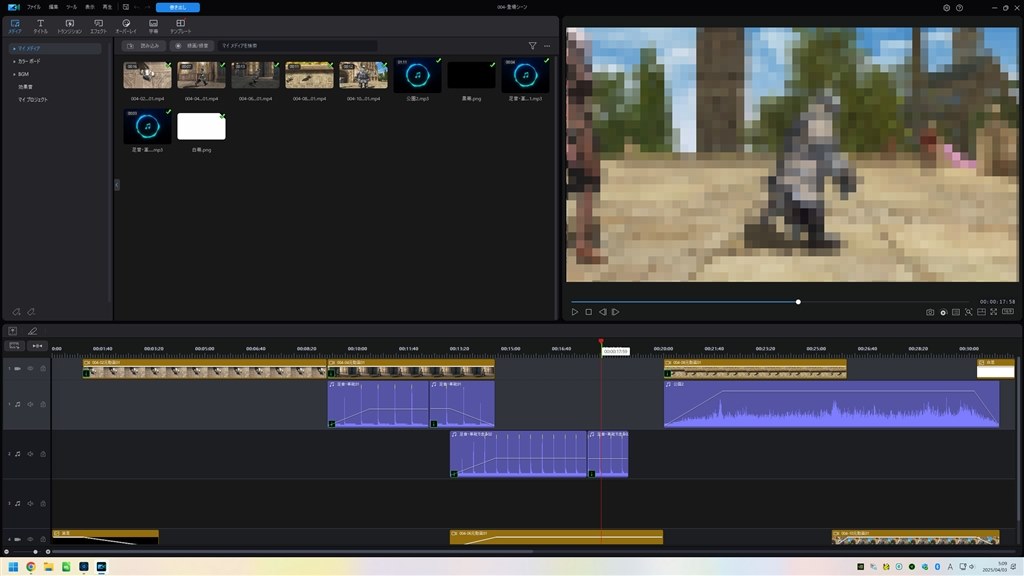Click the snapshot camera icon under preview
This screenshot has width=1024, height=576.
click(x=930, y=312)
